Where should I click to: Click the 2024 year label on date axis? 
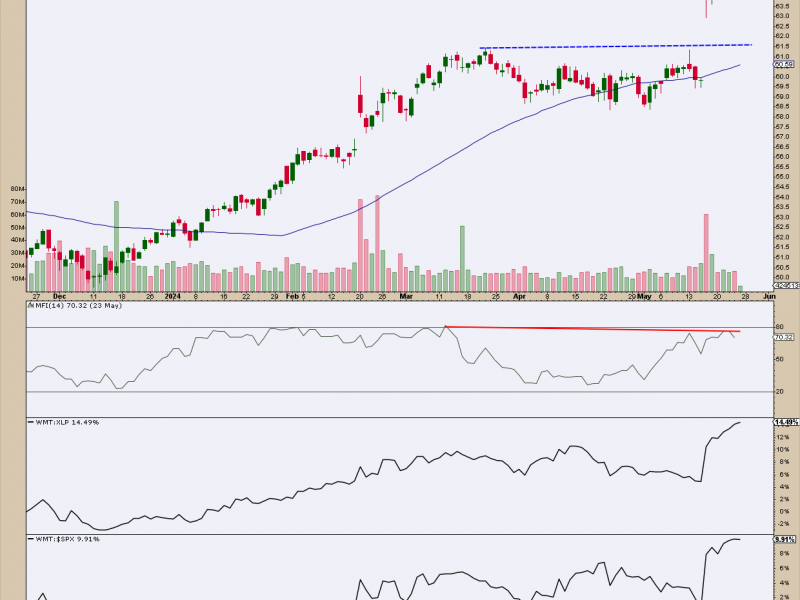pyautogui.click(x=173, y=296)
